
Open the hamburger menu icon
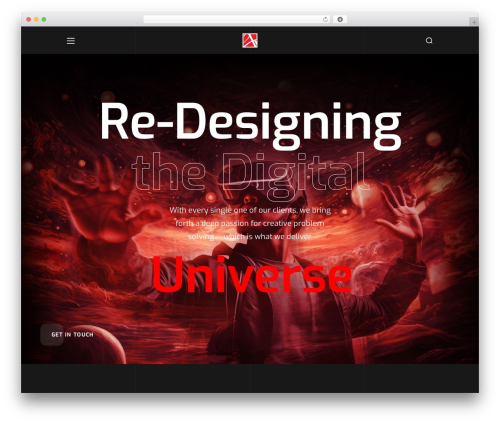tap(71, 41)
